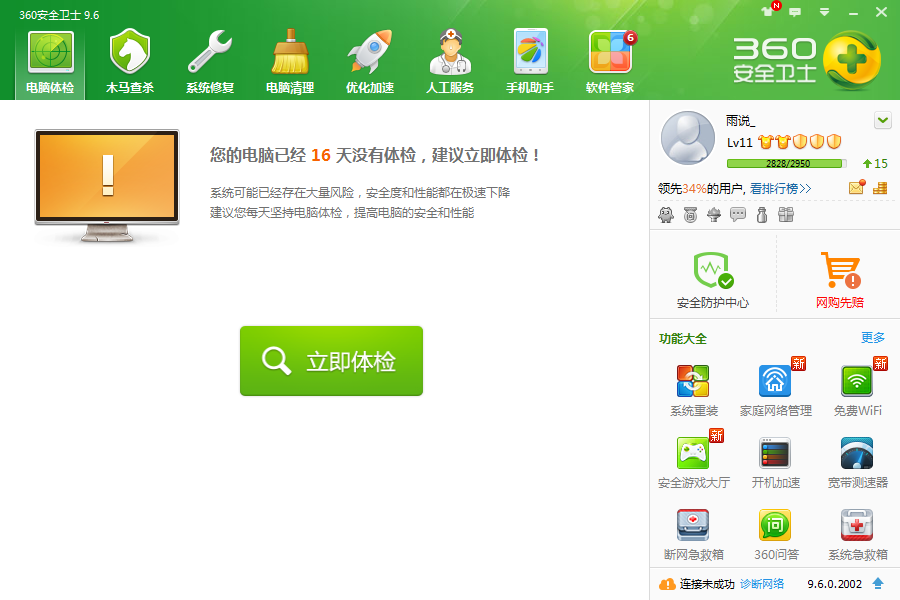Open 安全防护中心
900x600 pixels.
pos(713,280)
